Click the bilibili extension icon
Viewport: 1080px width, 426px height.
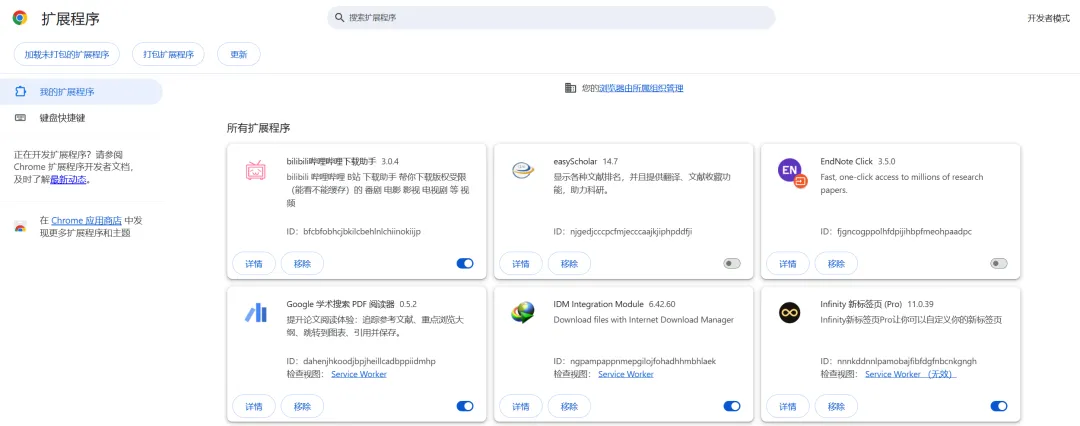(256, 171)
